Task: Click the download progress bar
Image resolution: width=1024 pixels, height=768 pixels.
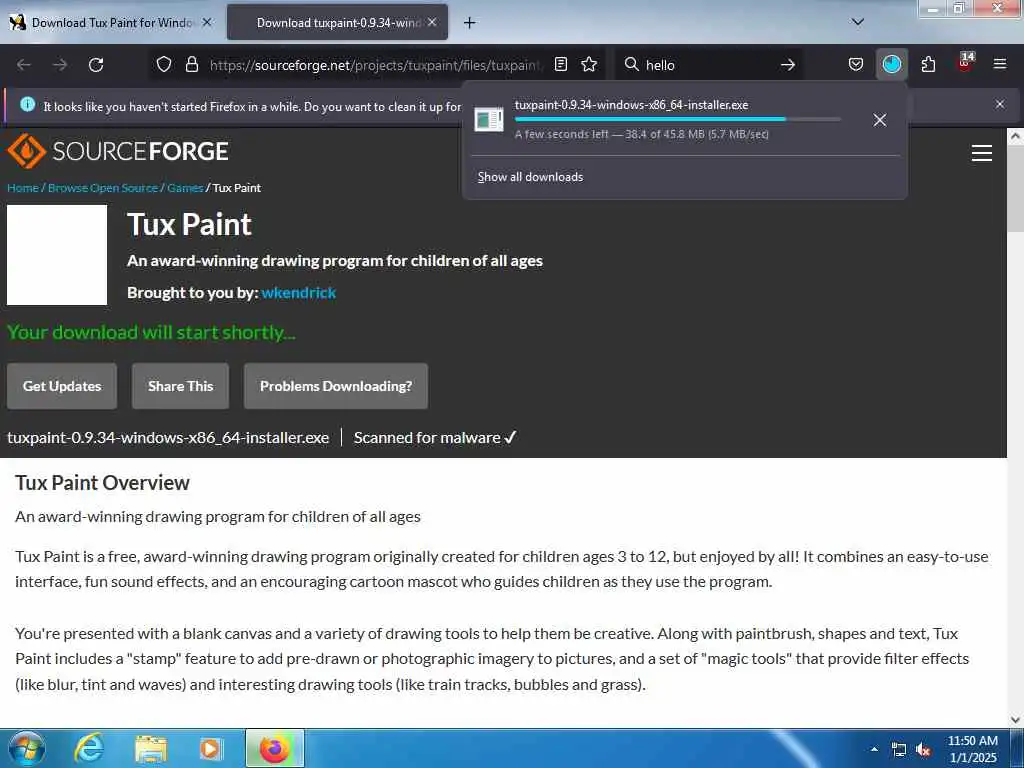Action: pyautogui.click(x=677, y=120)
